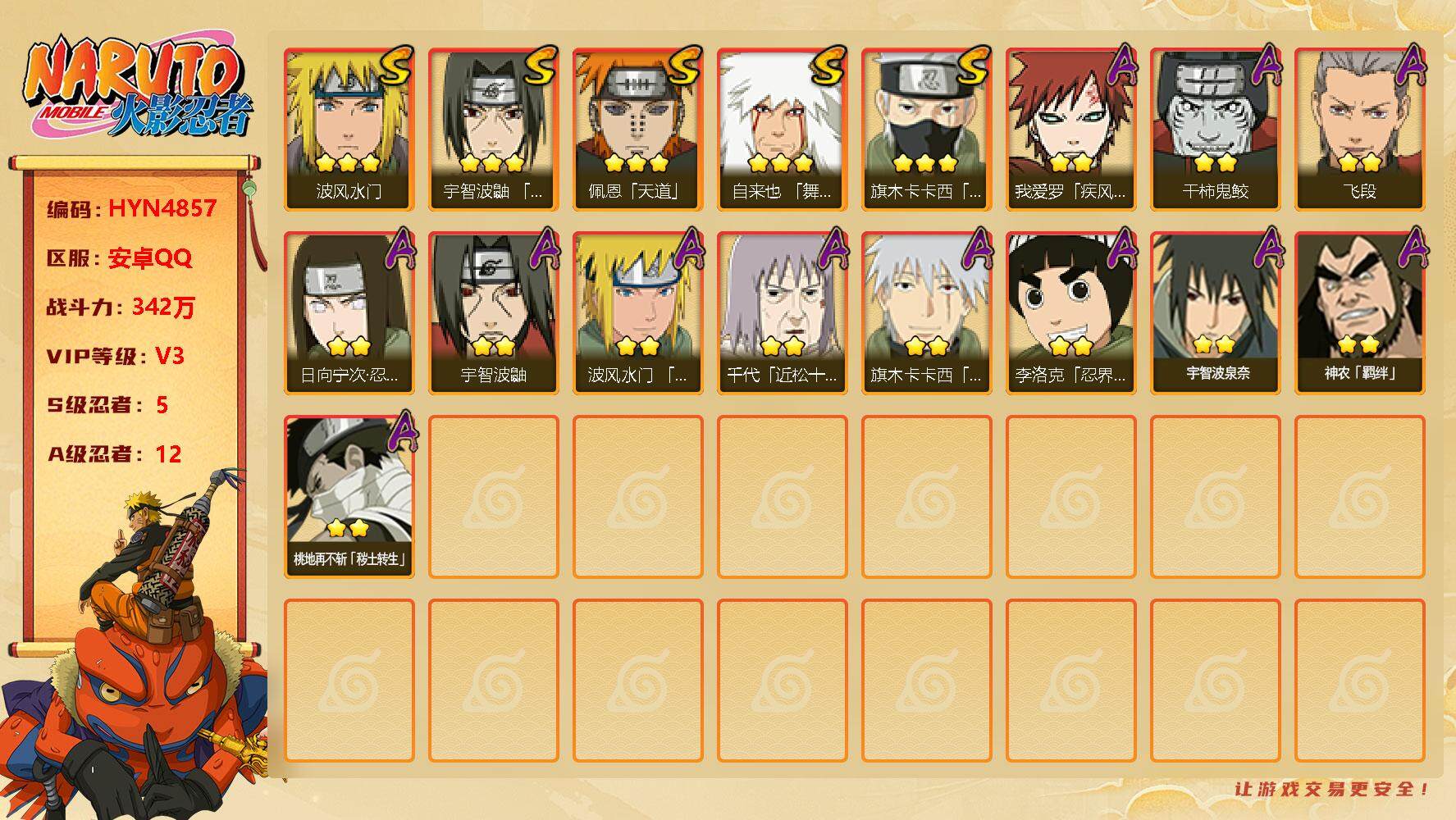This screenshot has width=1456, height=820.
Task: Click the 编码 HYN4857 account code text
Action: coord(131,208)
